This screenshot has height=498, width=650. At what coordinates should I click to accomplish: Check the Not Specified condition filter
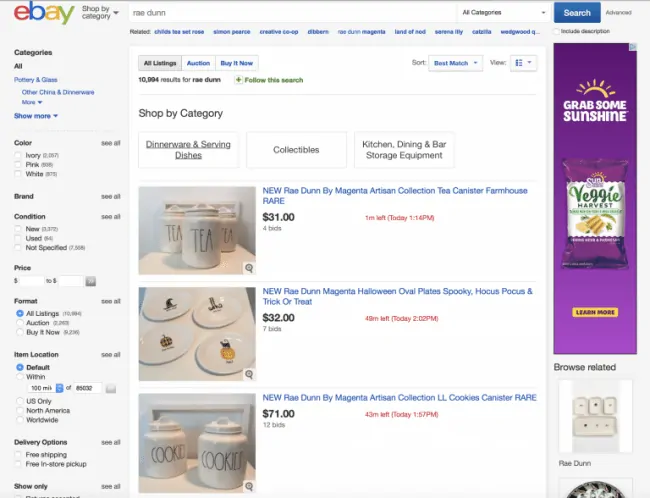(18, 248)
